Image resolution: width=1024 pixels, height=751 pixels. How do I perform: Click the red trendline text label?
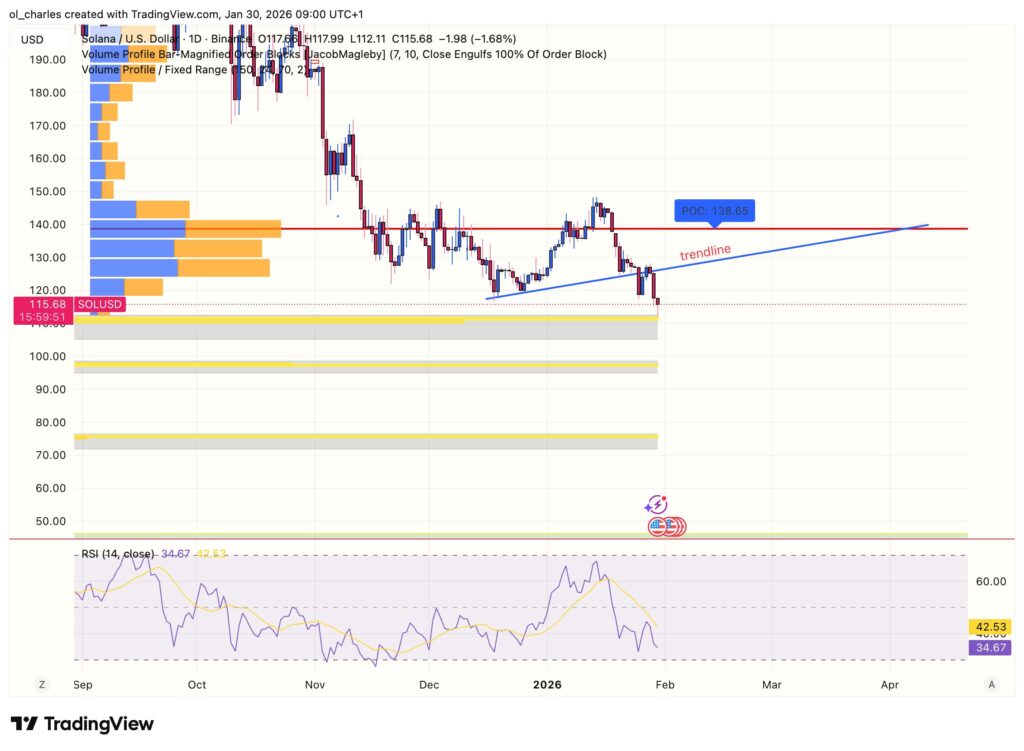[x=705, y=253]
